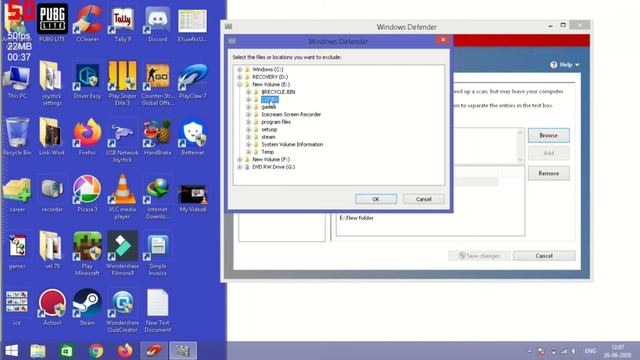Viewport: 640px width, 360px height.
Task: Click the ENG language indicator in the tray
Action: [590, 351]
